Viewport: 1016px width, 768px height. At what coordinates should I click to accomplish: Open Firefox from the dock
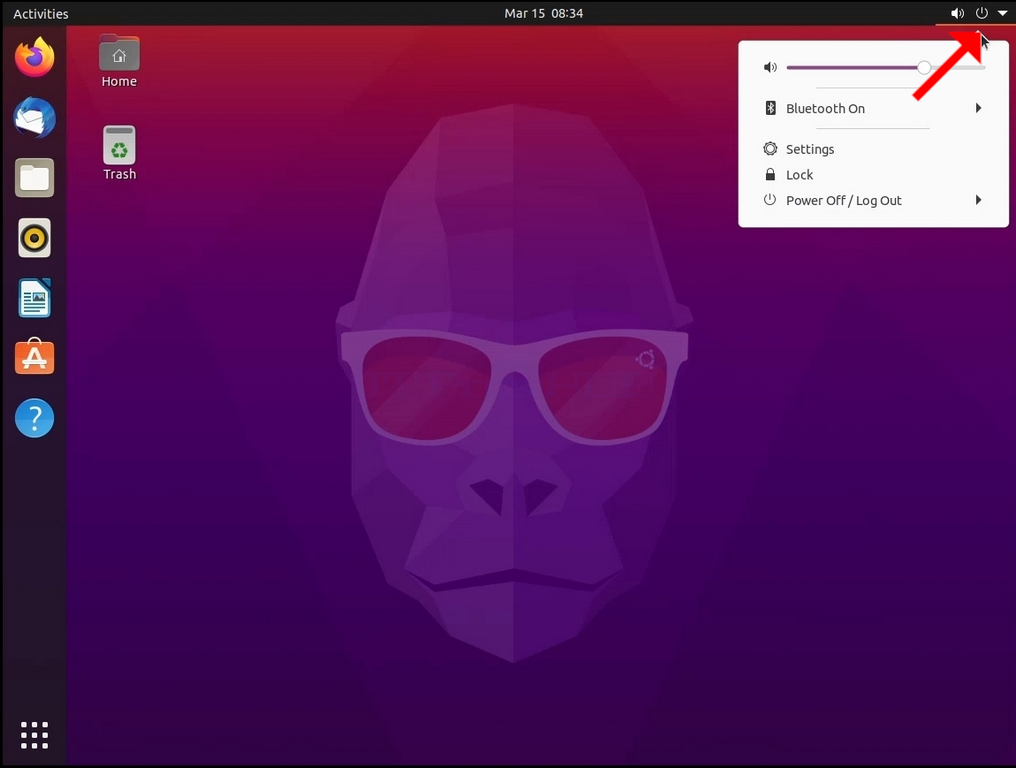tap(34, 57)
